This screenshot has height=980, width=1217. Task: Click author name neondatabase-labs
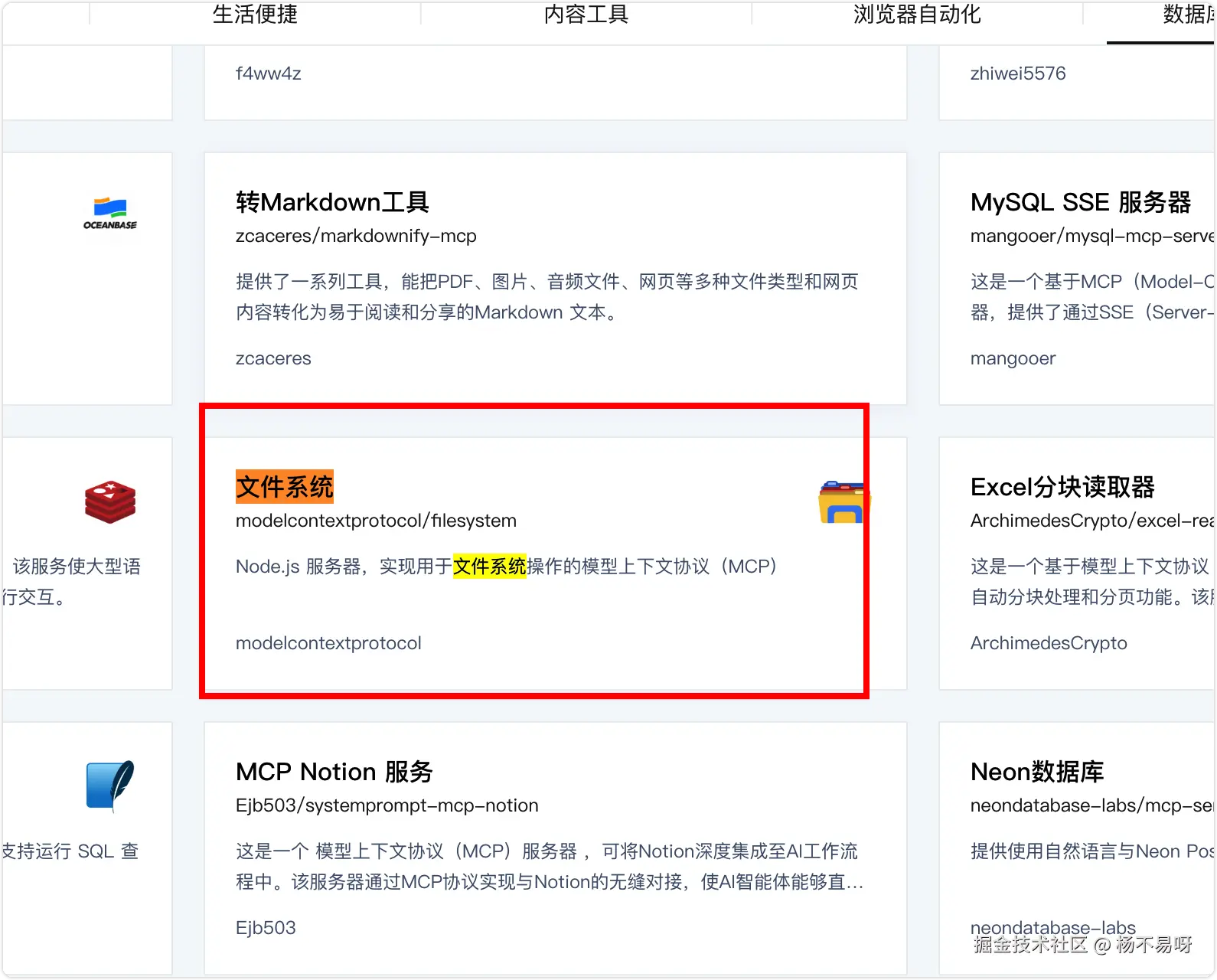[x=1053, y=928]
